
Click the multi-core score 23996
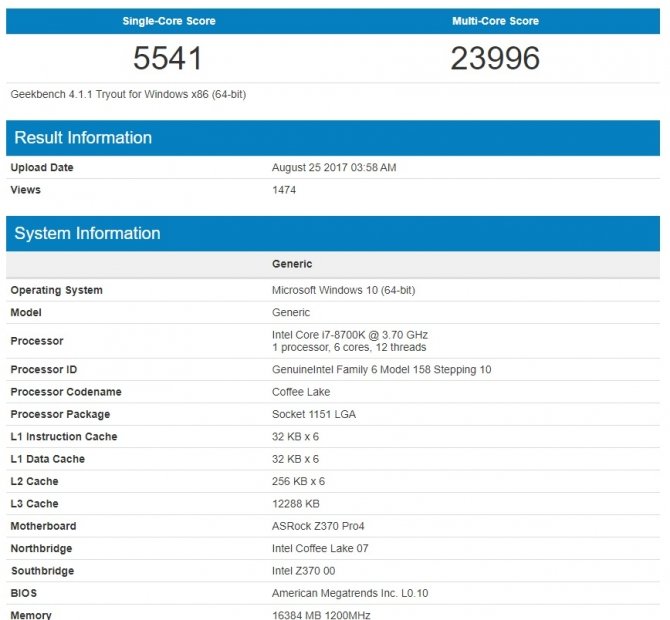495,58
